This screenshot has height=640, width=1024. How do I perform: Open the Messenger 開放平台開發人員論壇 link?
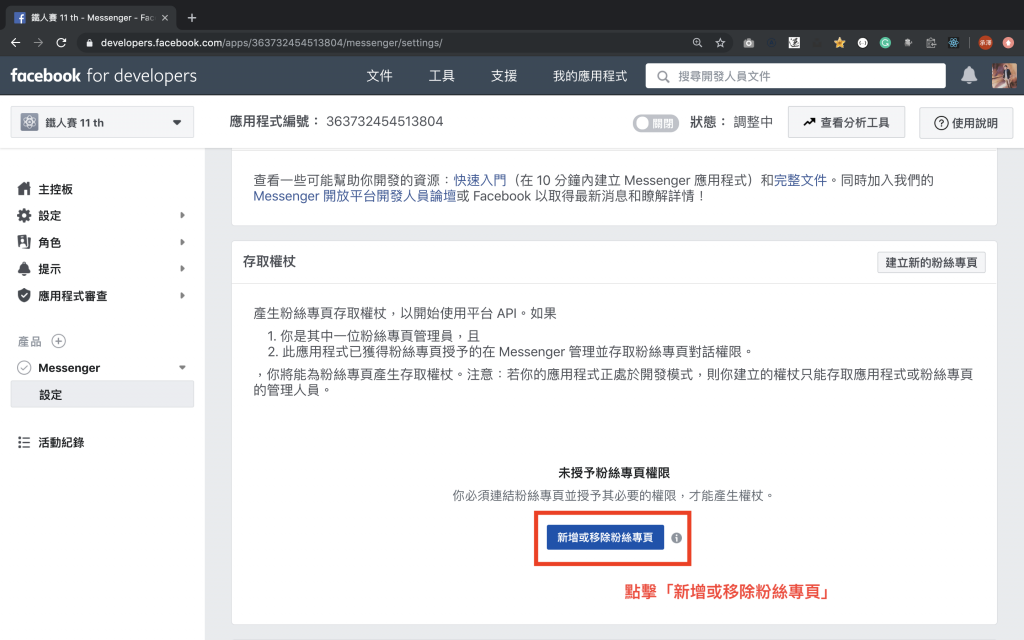click(x=355, y=196)
